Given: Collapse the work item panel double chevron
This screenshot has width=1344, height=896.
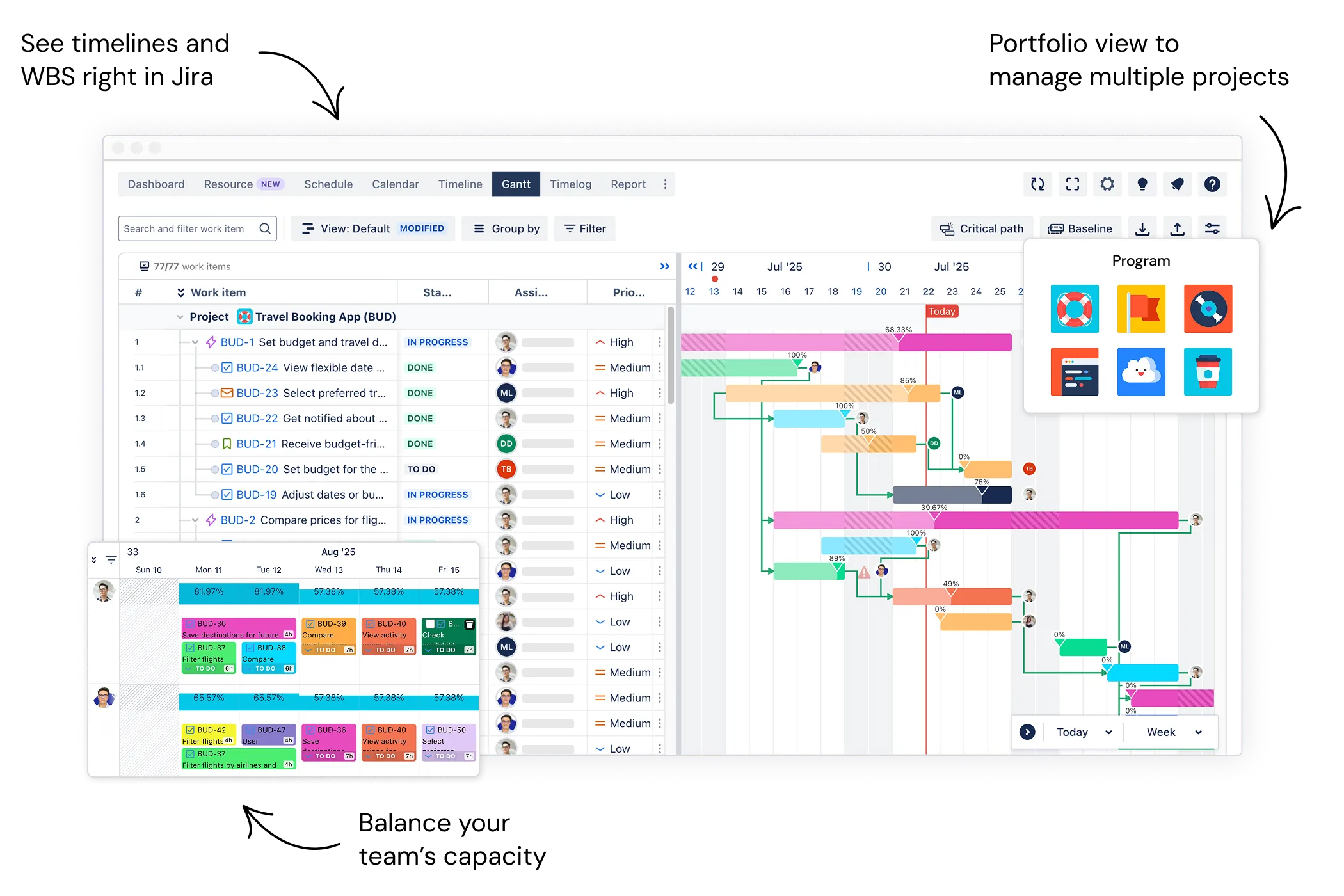Looking at the screenshot, I should (664, 266).
